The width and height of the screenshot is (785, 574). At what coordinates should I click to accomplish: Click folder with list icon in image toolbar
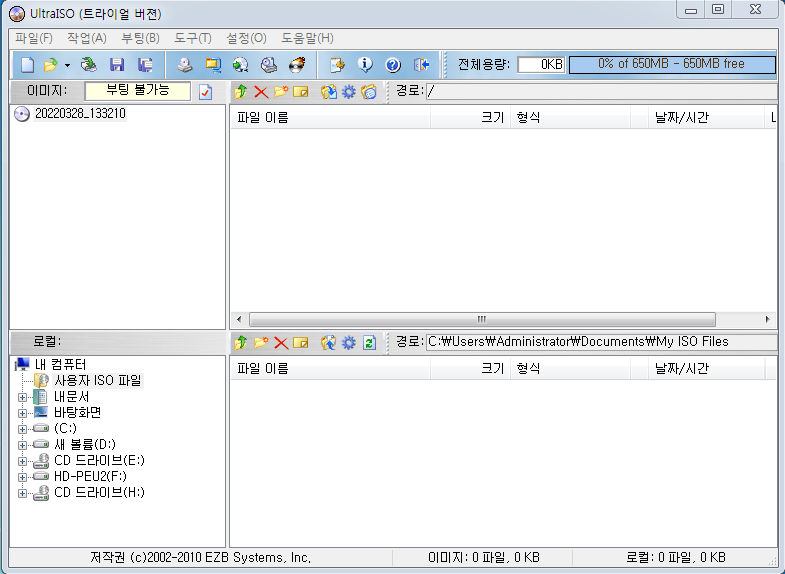(x=369, y=92)
